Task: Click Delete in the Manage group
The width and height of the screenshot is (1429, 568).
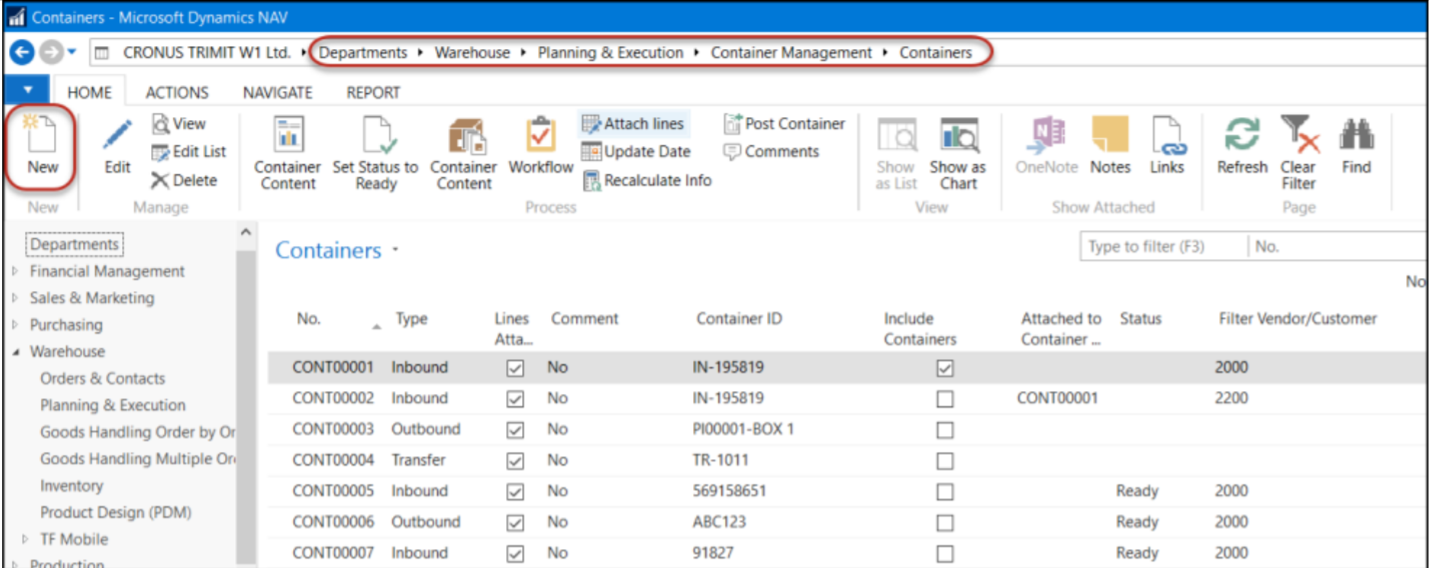Action: pyautogui.click(x=184, y=180)
